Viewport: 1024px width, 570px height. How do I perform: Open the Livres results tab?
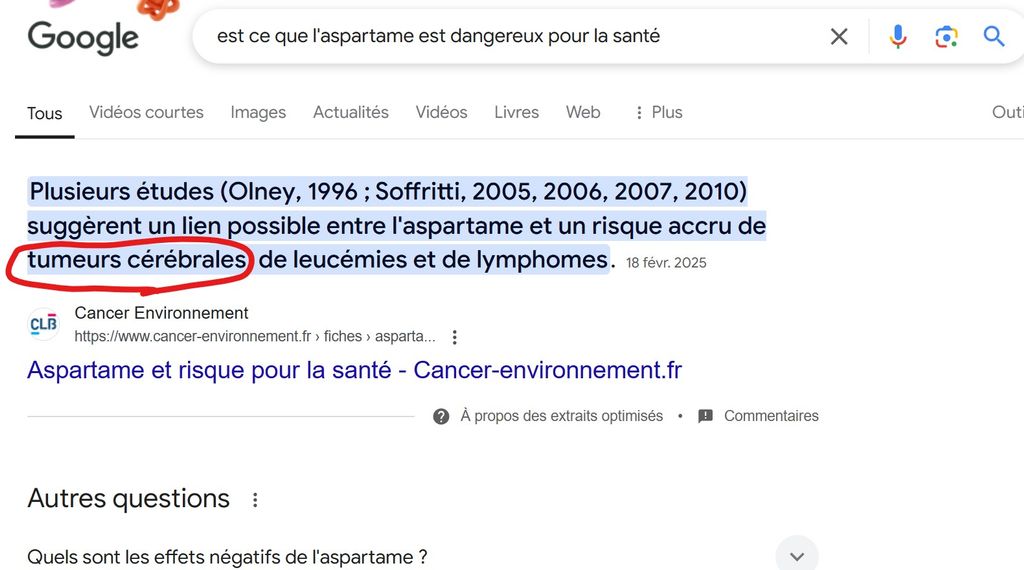[x=517, y=112]
